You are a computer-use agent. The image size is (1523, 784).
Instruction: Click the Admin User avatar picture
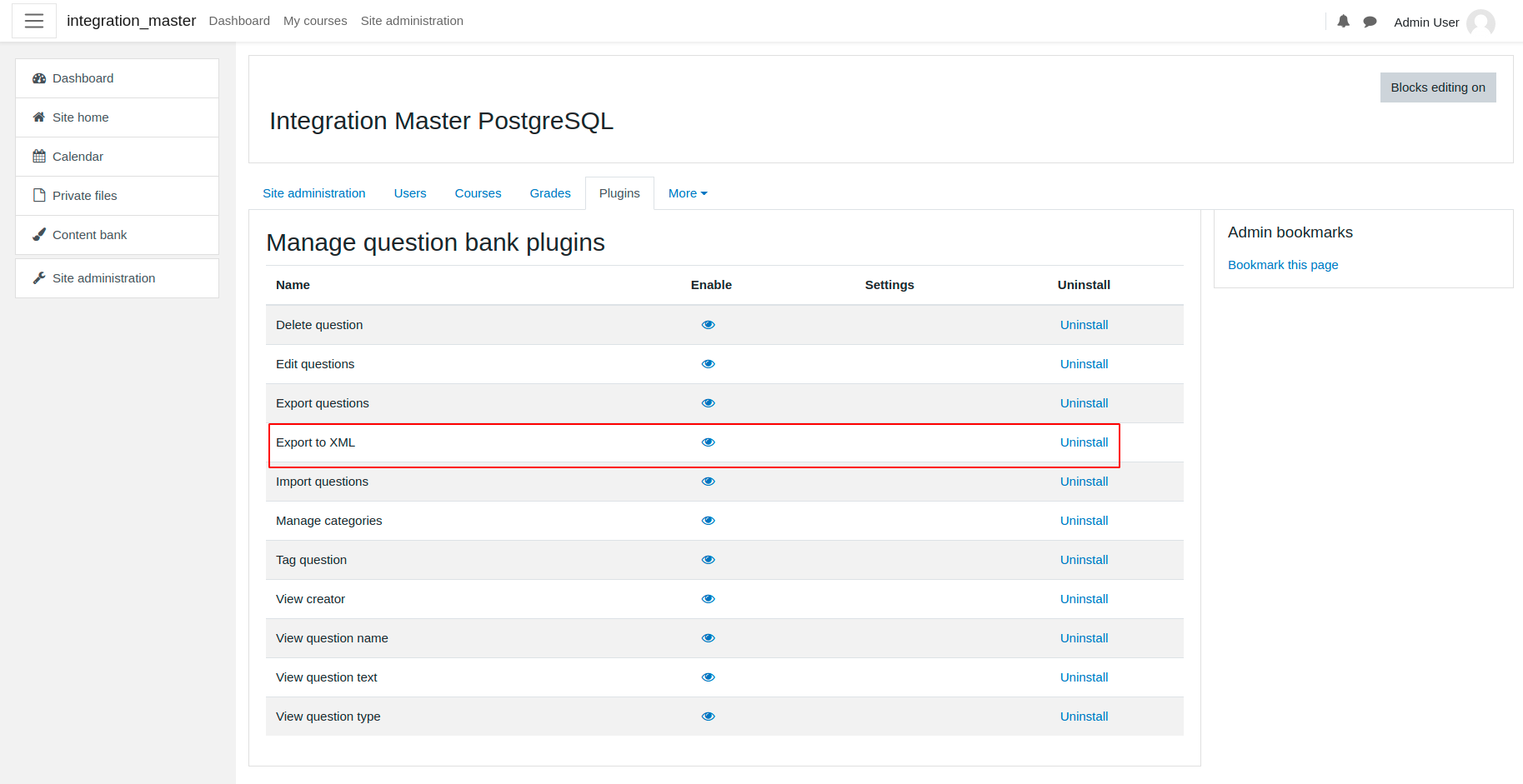(x=1480, y=22)
